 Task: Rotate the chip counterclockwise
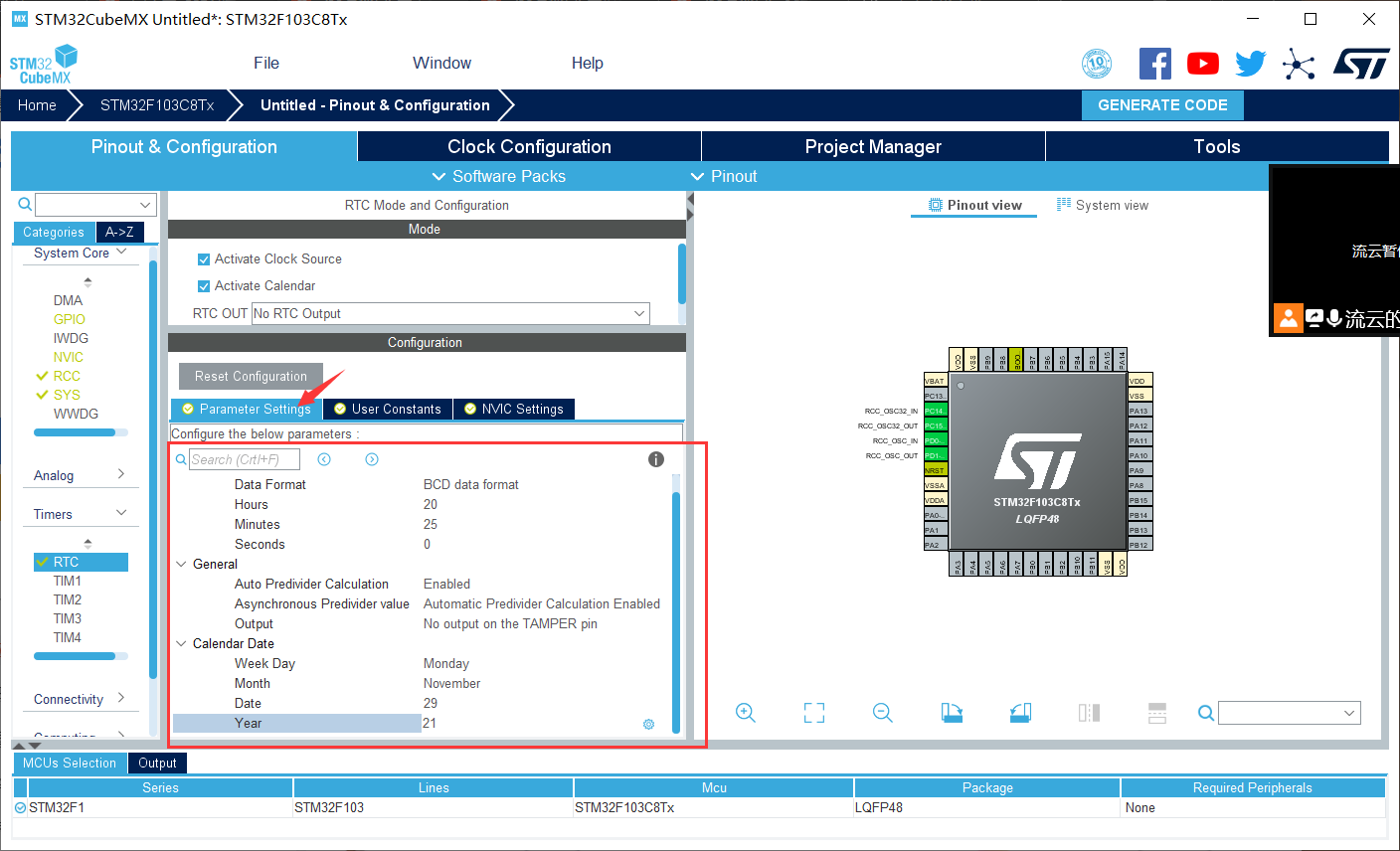(x=1020, y=713)
